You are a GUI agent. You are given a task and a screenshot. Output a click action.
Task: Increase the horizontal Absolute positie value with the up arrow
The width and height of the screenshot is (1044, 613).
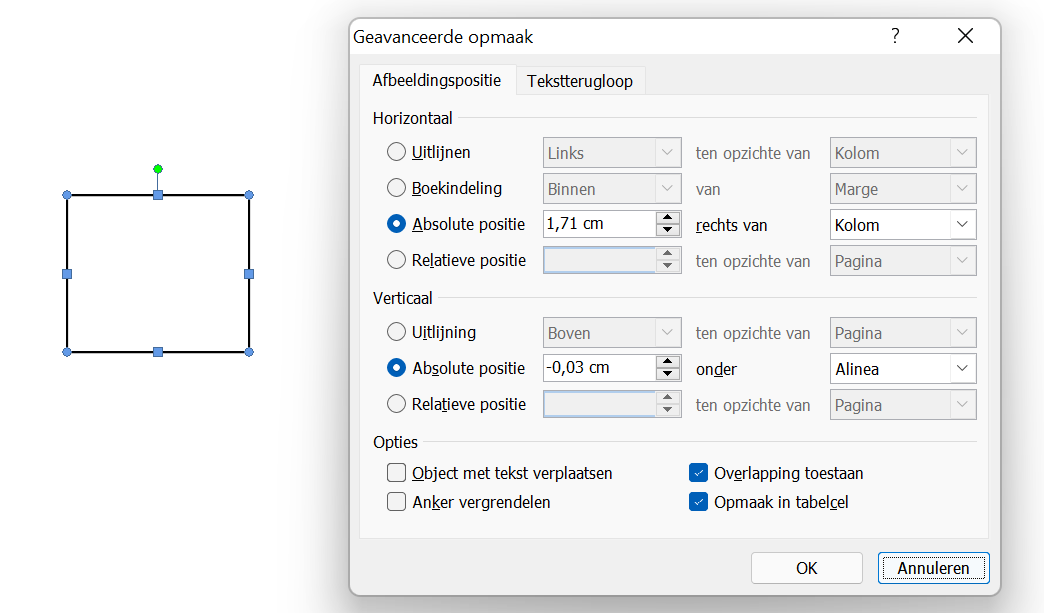[x=668, y=218]
